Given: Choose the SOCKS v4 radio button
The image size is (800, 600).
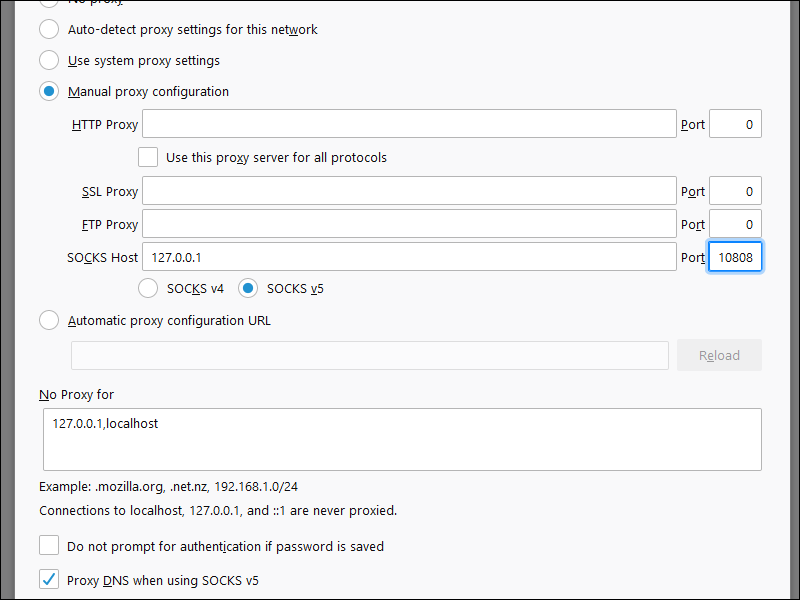Looking at the screenshot, I should click(x=148, y=288).
